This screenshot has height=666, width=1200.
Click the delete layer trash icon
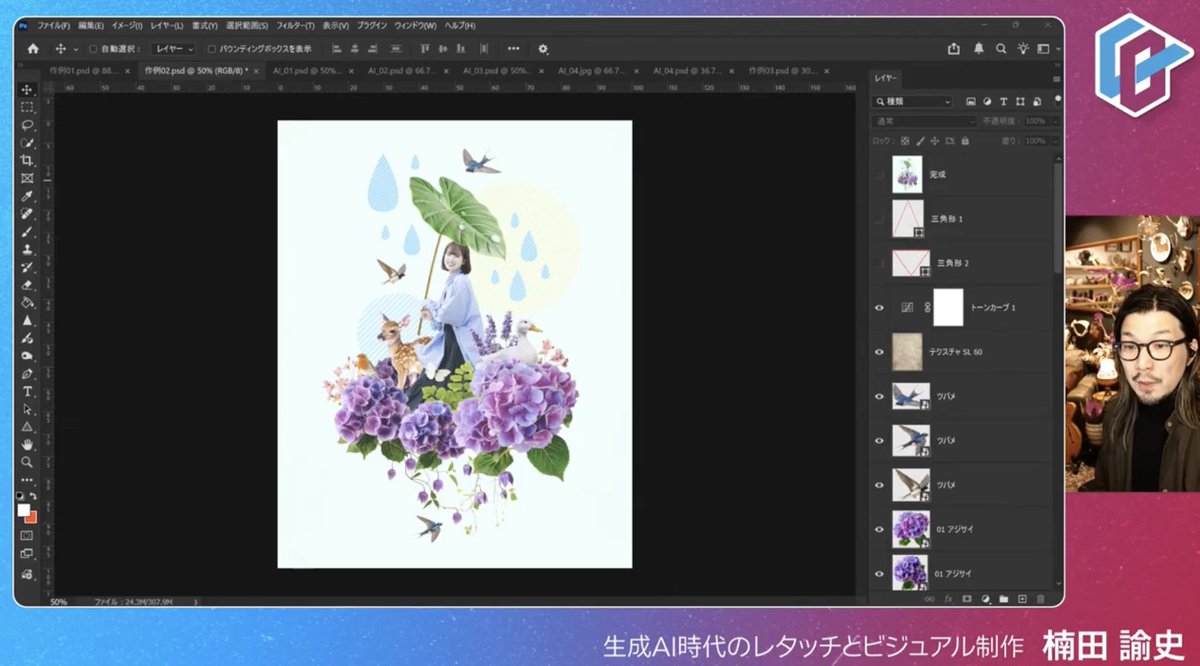click(x=1040, y=599)
